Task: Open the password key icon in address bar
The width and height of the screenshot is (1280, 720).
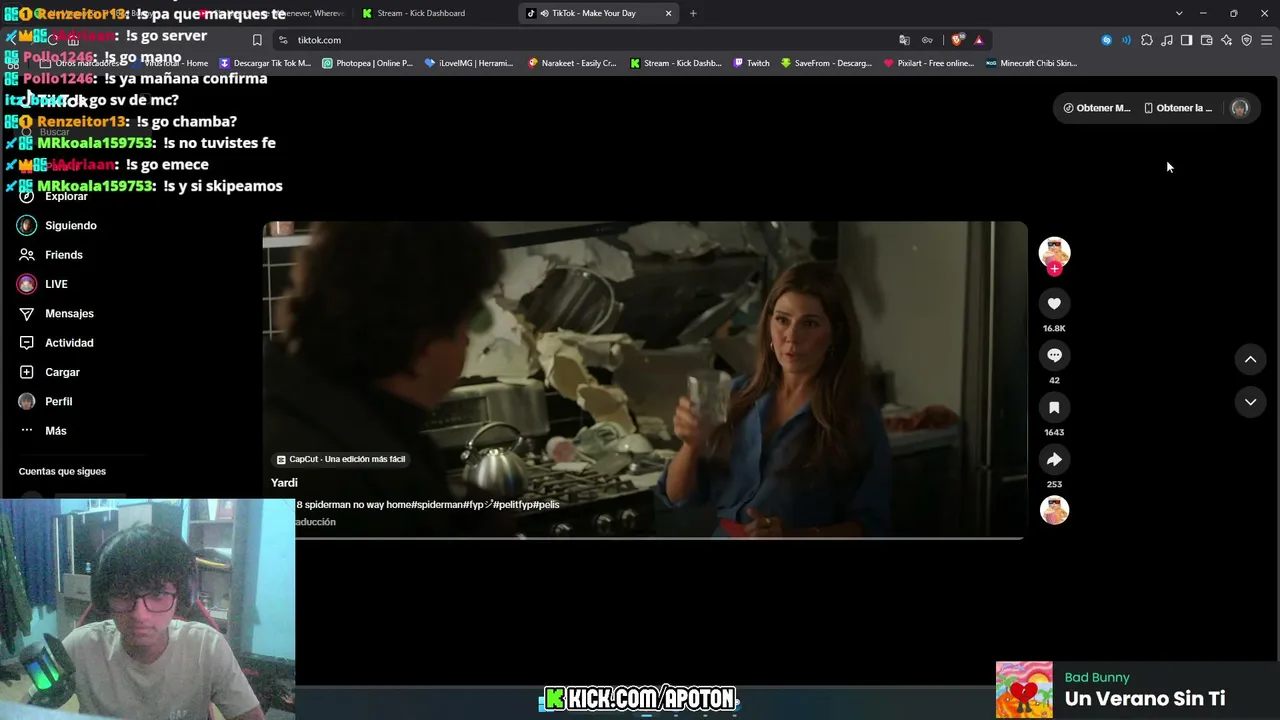Action: click(927, 40)
